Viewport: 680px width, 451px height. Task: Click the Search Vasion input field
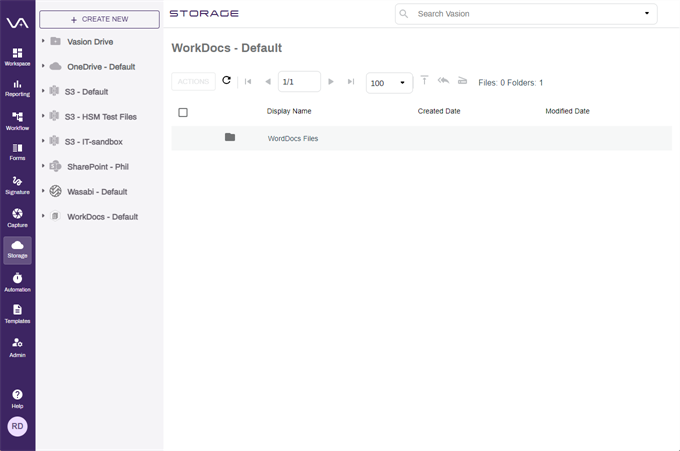click(526, 14)
